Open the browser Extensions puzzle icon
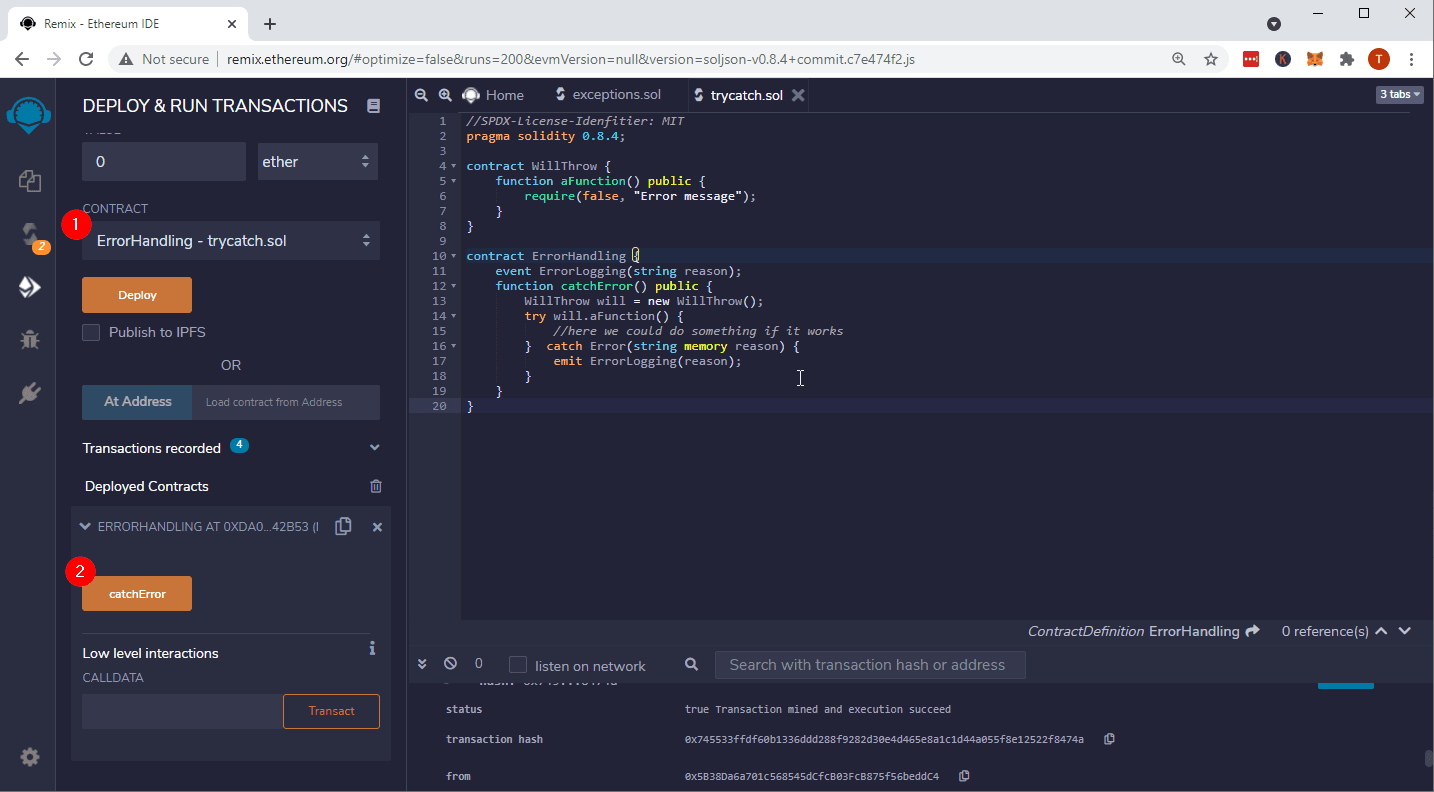 coord(1347,59)
